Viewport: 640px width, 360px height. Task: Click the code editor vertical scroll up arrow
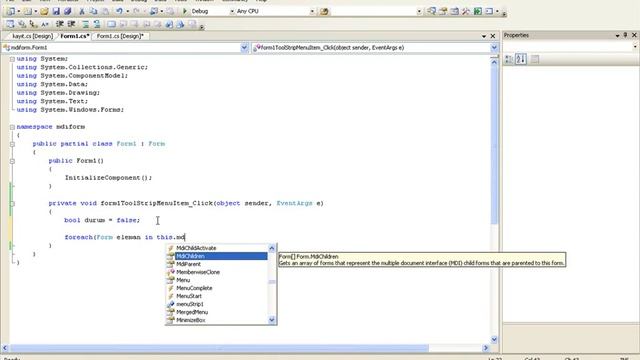(x=494, y=62)
